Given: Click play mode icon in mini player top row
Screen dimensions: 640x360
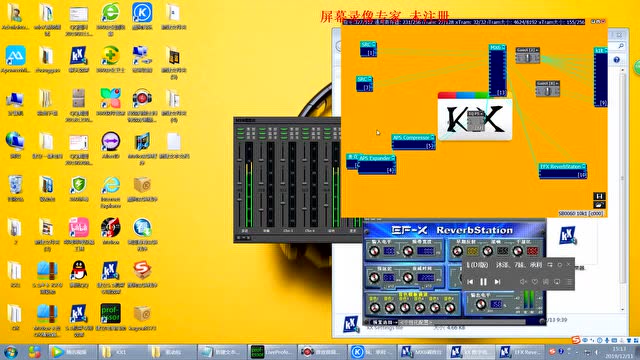Looking at the screenshot, I should tap(550, 265).
